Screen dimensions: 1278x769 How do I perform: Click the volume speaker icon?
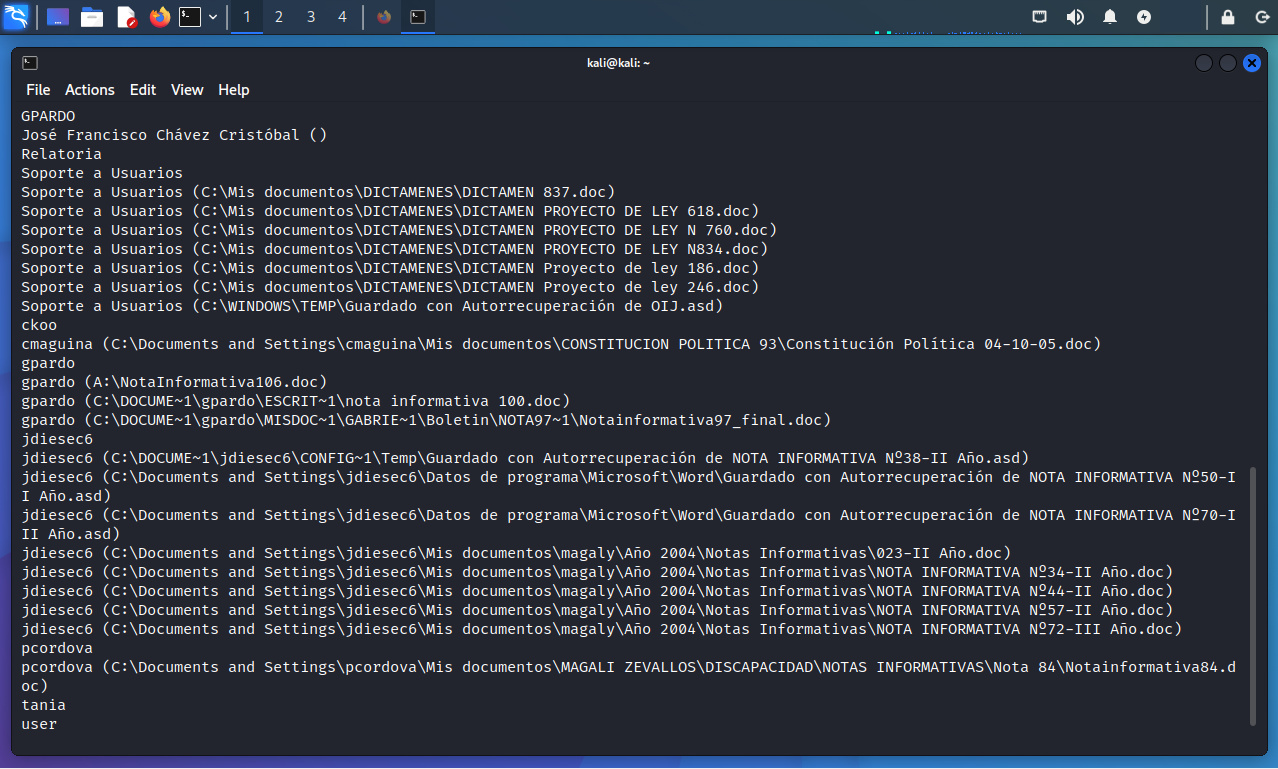pyautogui.click(x=1075, y=17)
